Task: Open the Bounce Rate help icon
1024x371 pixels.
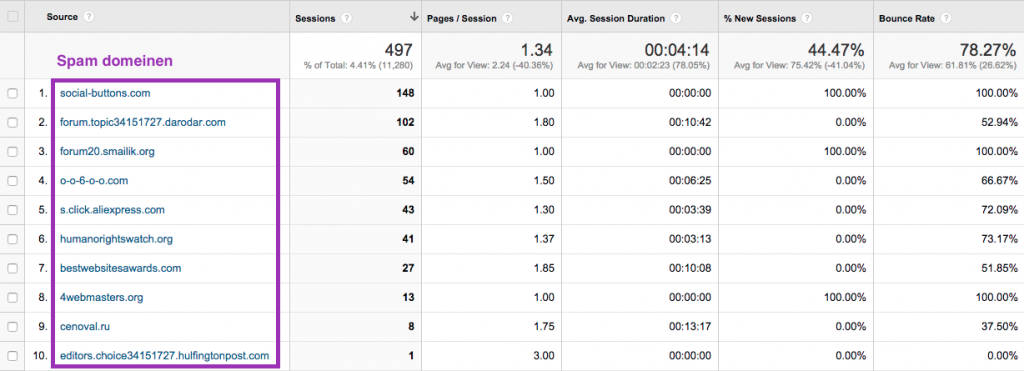Action: [946, 18]
